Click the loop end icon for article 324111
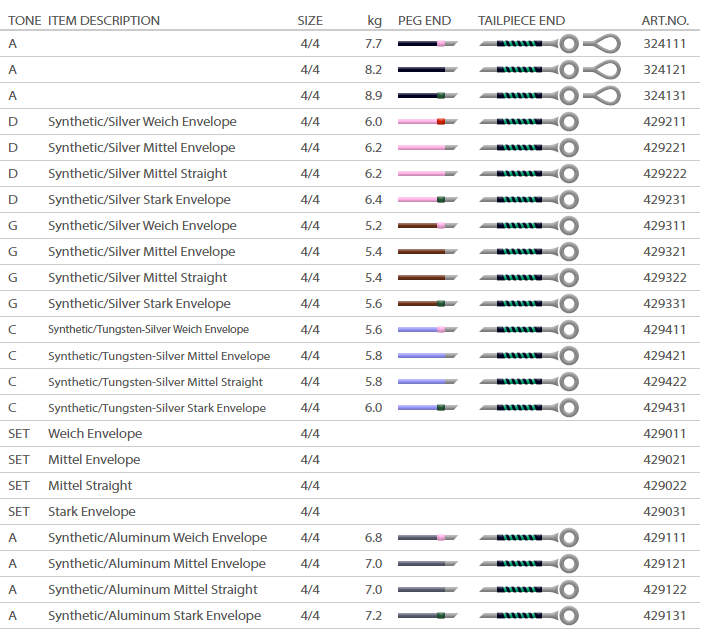This screenshot has width=702, height=639. pyautogui.click(x=601, y=44)
